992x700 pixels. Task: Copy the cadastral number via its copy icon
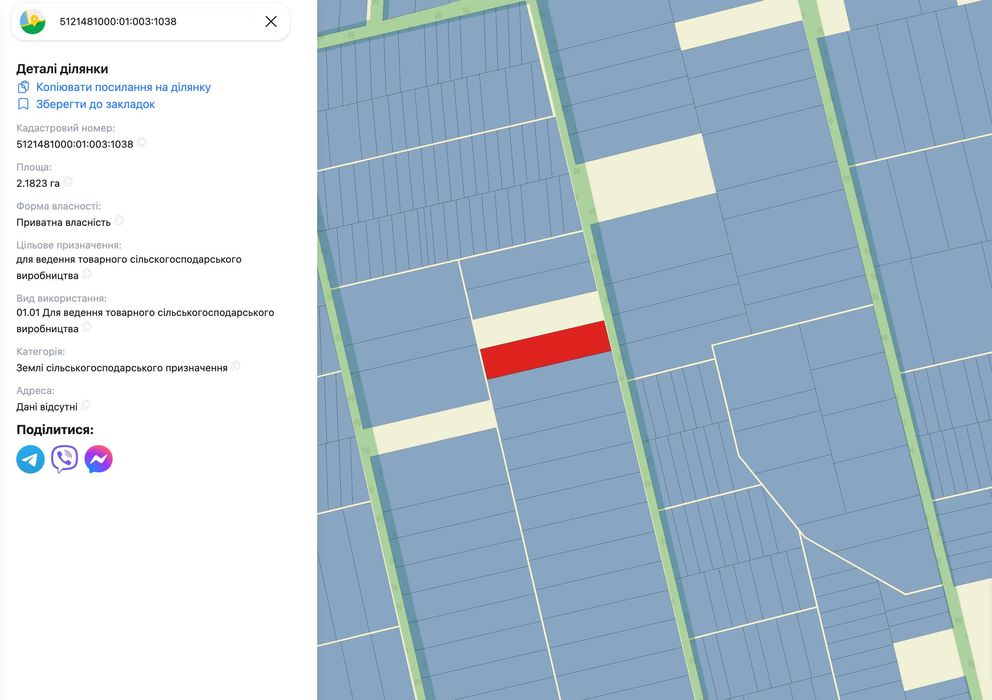pos(142,143)
